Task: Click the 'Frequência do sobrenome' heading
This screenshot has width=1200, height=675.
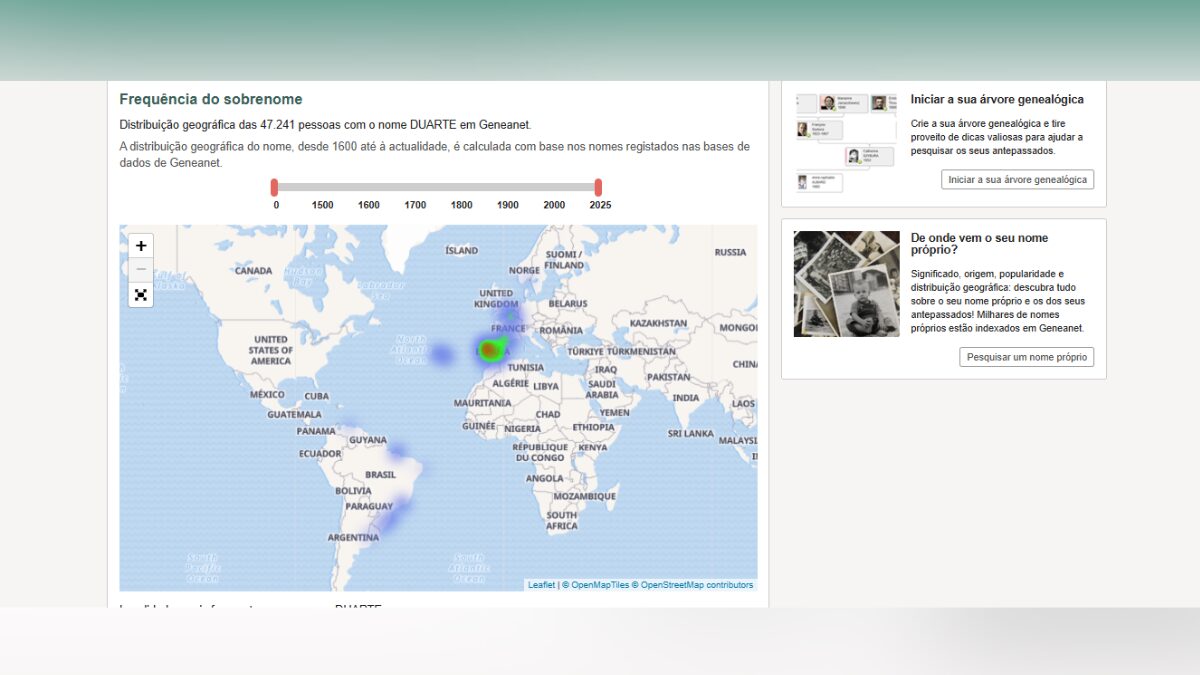Action: pyautogui.click(x=210, y=100)
